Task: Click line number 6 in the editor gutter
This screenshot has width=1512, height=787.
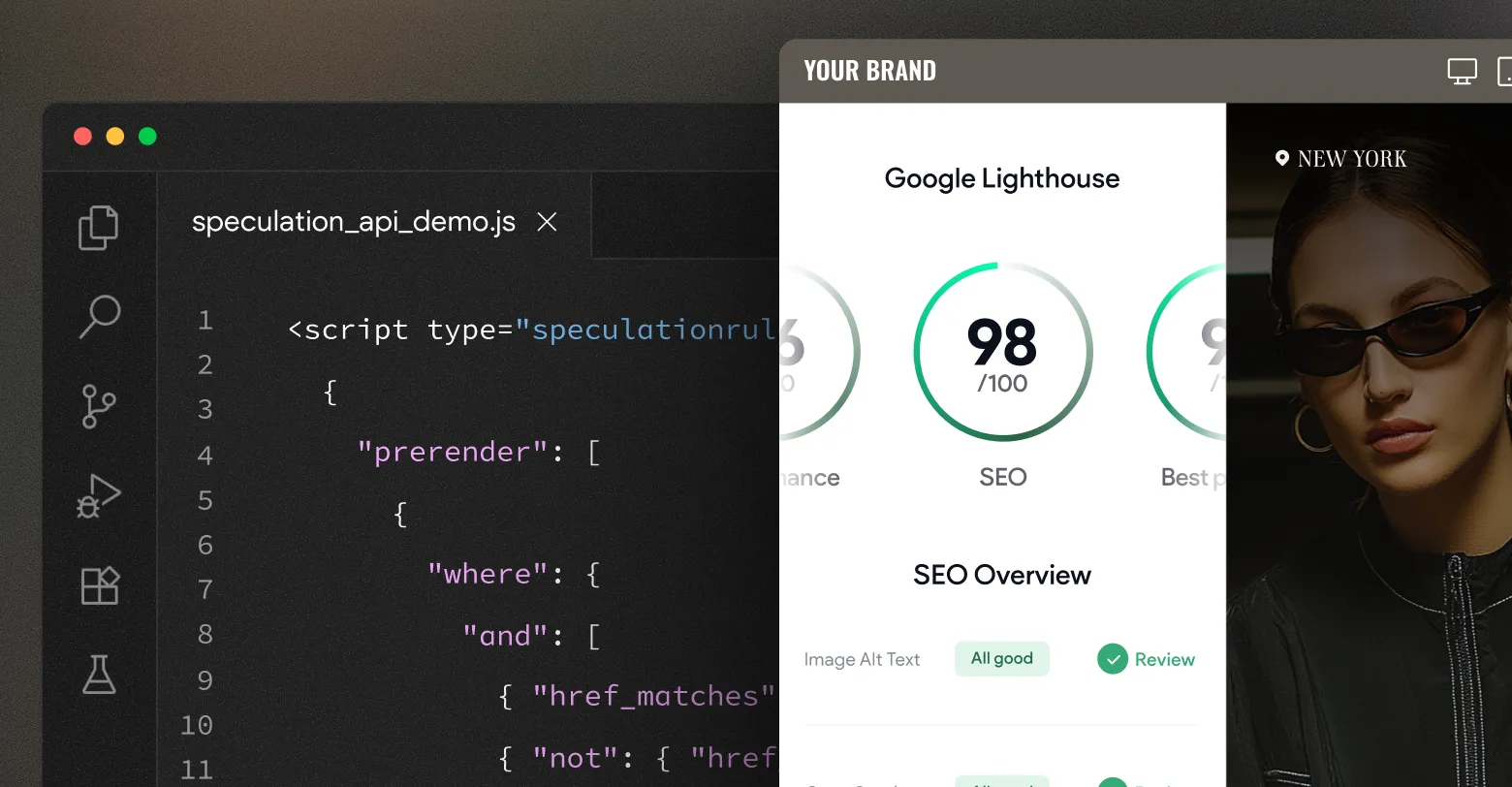Action: [x=205, y=545]
